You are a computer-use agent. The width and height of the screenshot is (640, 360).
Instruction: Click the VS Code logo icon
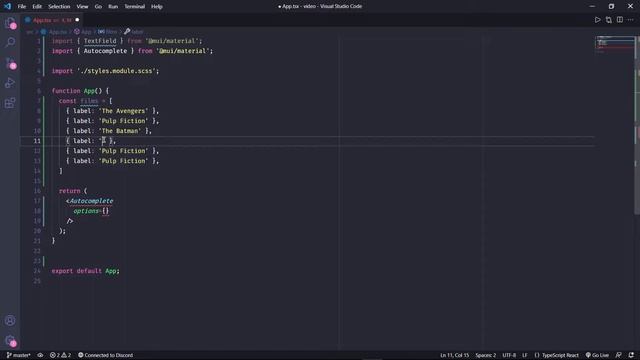click(x=7, y=6)
